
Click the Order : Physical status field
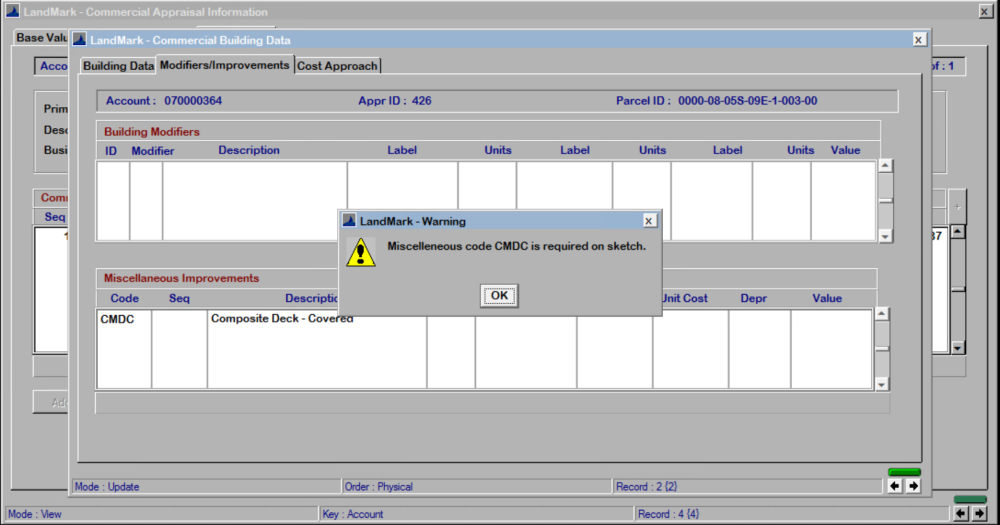coord(476,486)
